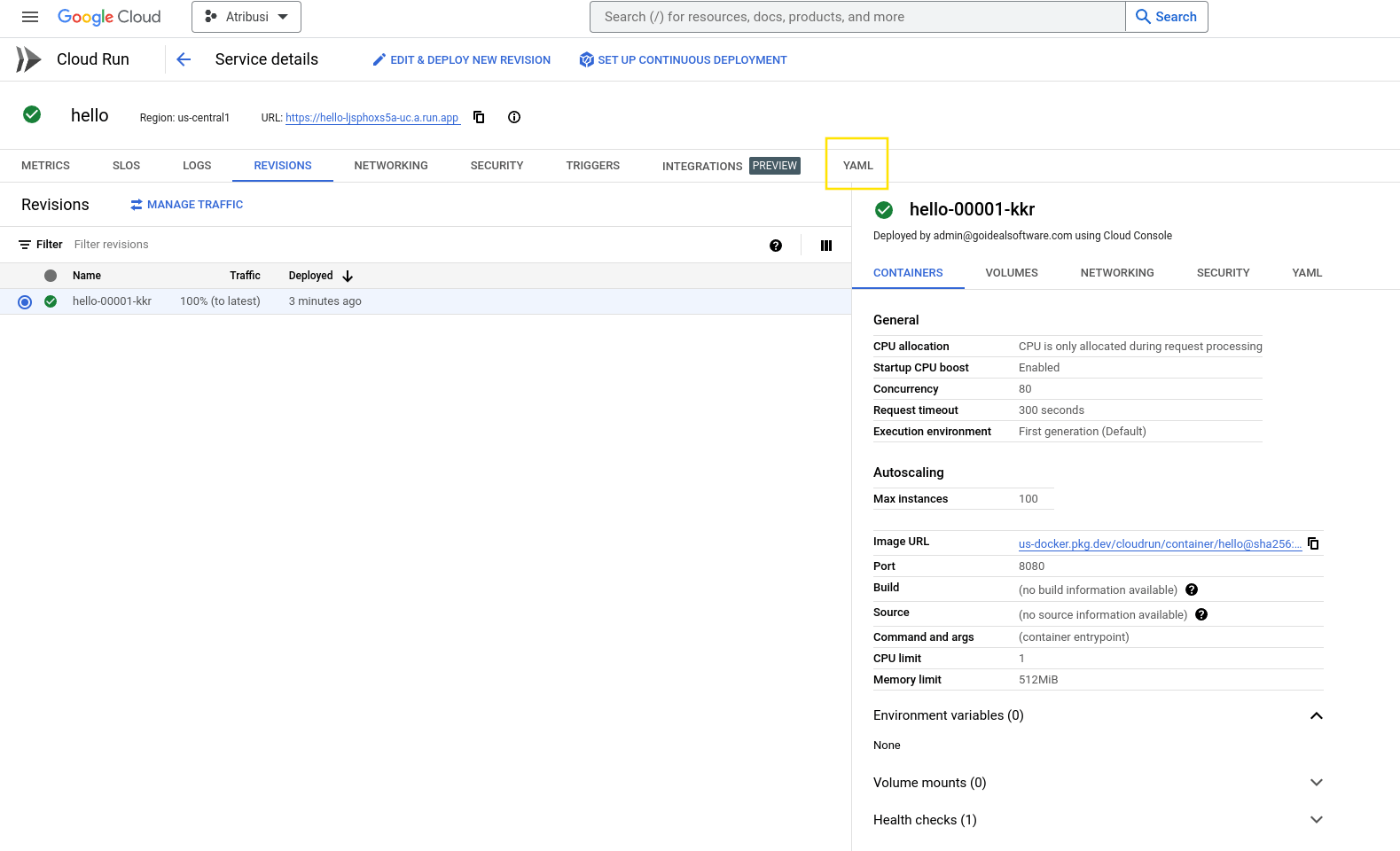Collapse the Environment variables section
Image resolution: width=1400 pixels, height=851 pixels.
[1317, 715]
